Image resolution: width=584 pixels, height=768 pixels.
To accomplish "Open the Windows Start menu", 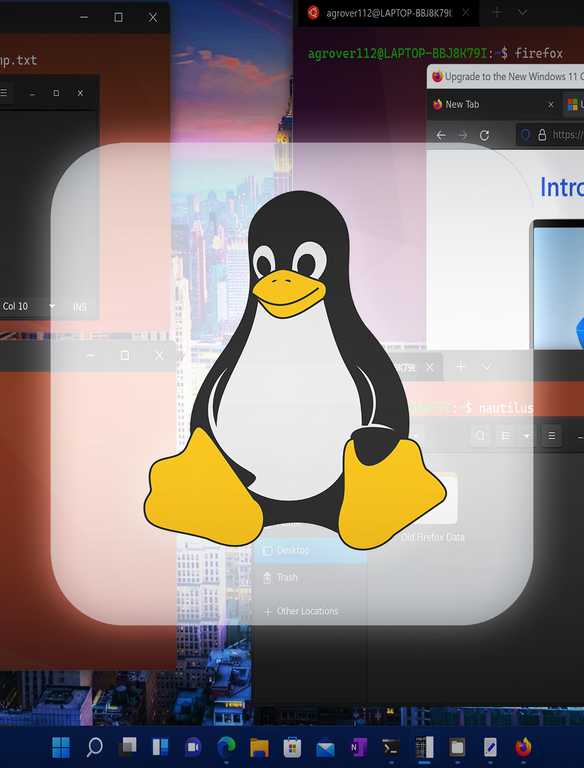I will pos(61,747).
